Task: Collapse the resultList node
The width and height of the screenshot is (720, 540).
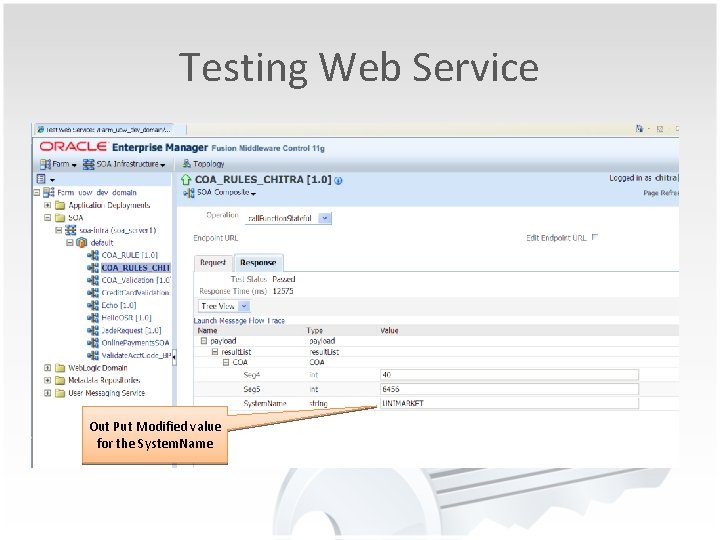Action: point(214,352)
